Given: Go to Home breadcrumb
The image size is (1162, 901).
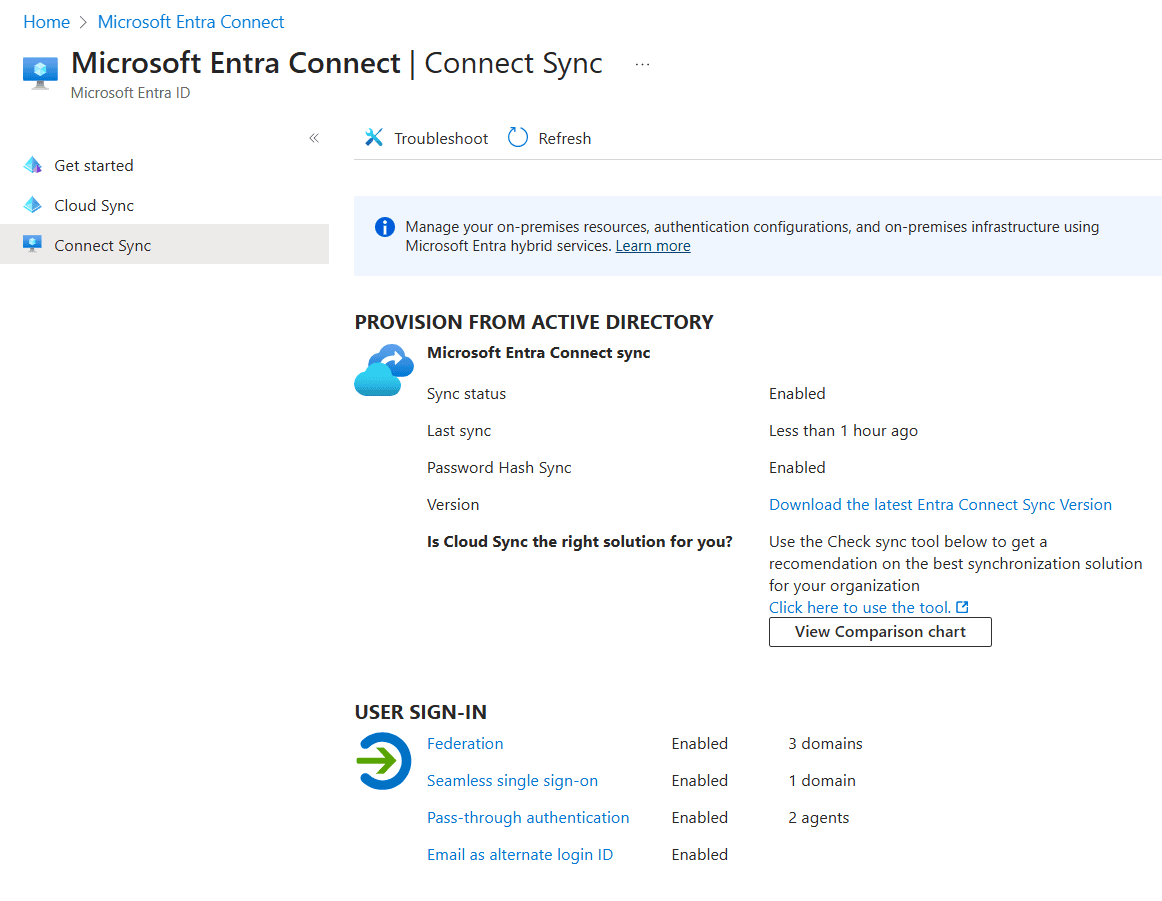Looking at the screenshot, I should [47, 22].
